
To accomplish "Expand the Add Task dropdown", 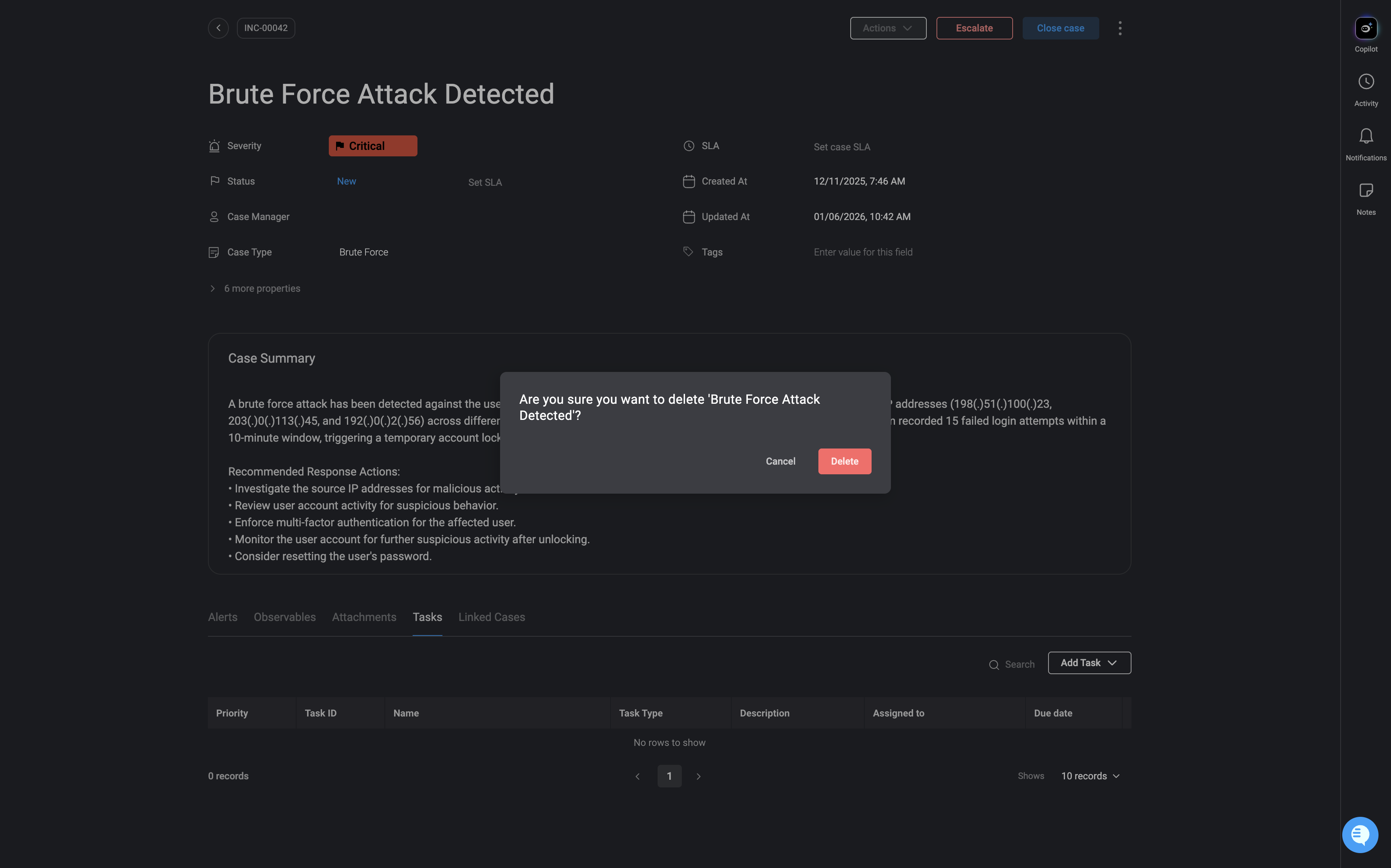I will coord(1089,663).
